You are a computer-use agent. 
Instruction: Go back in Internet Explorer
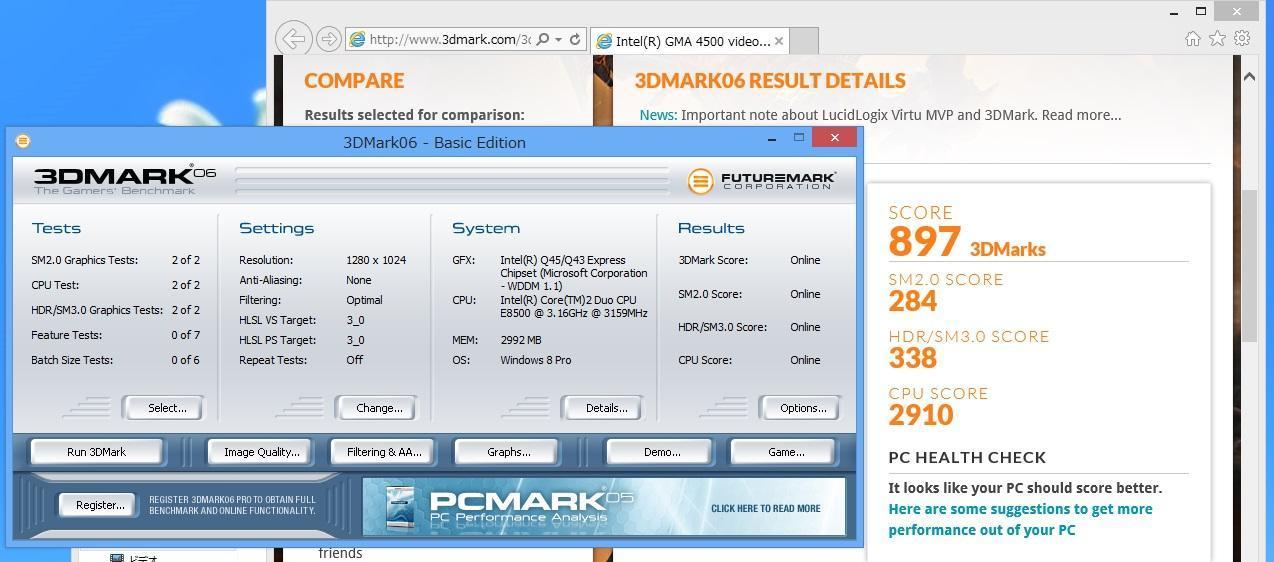pos(293,39)
